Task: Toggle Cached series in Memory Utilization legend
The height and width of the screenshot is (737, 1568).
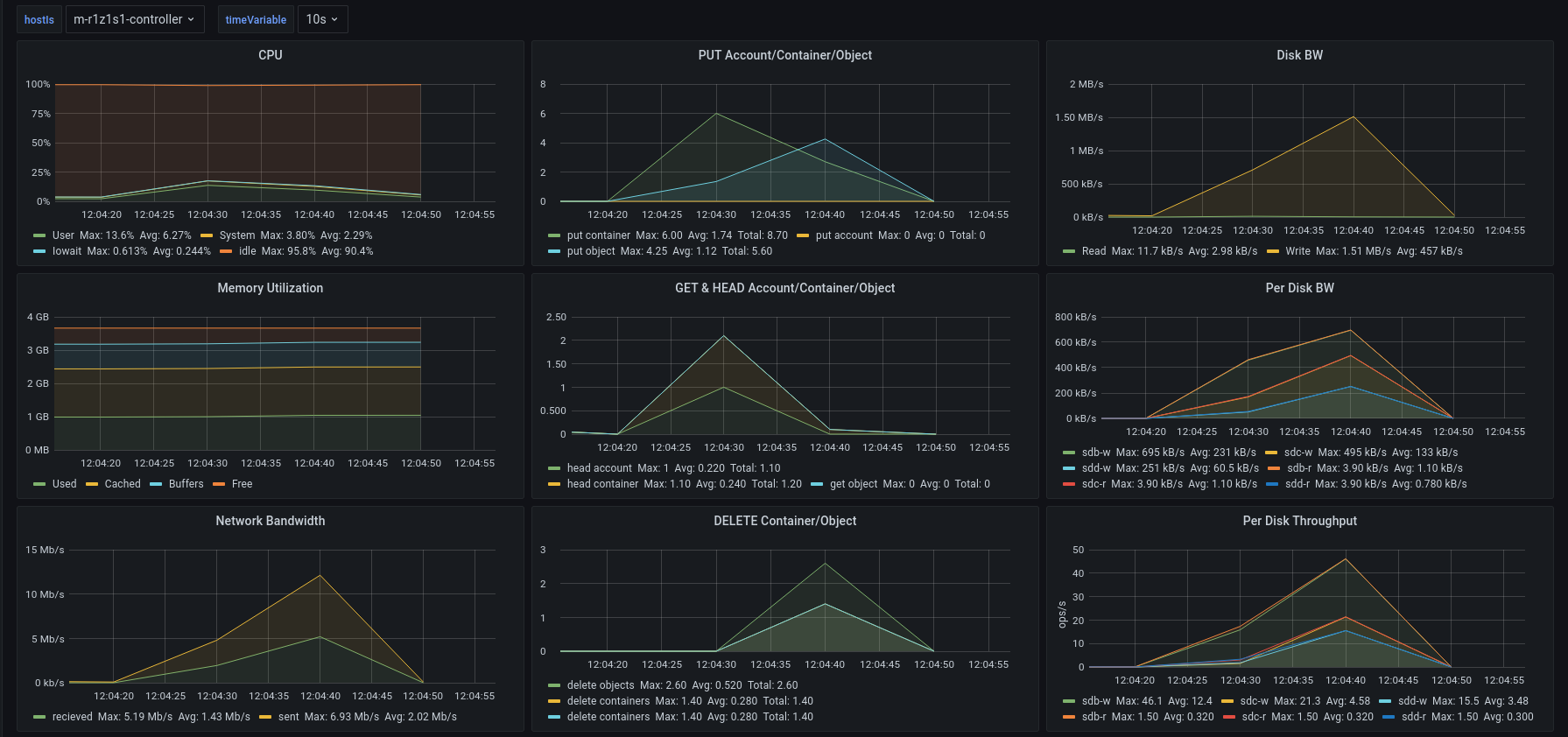Action: click(x=123, y=484)
